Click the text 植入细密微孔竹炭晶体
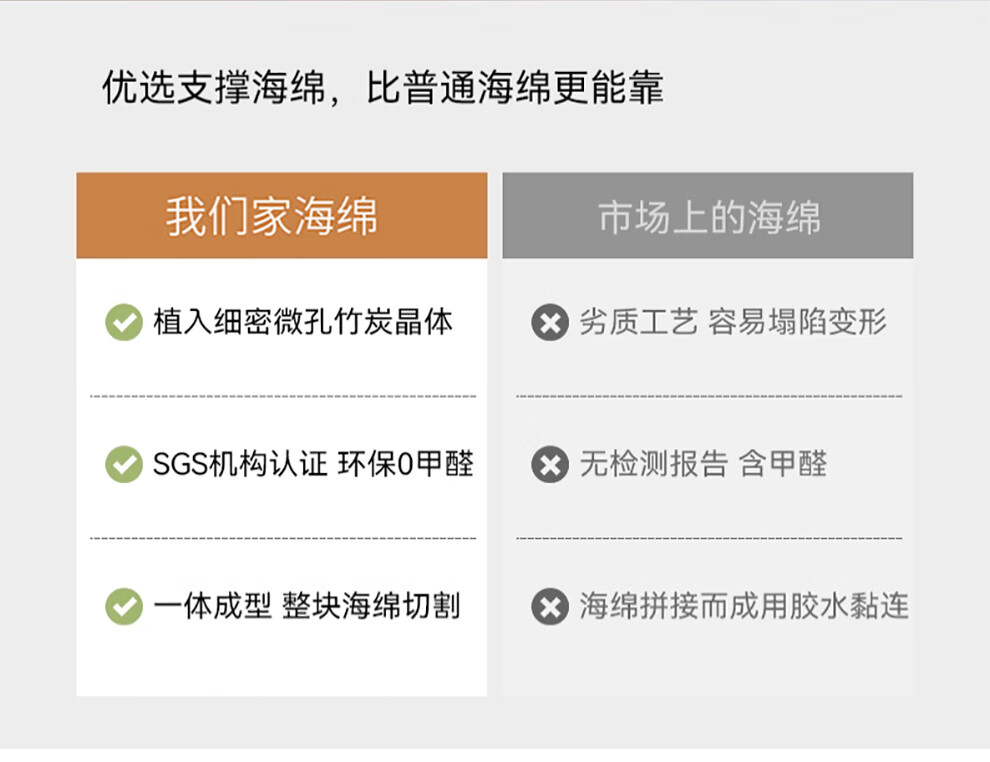990x762 pixels. (303, 322)
